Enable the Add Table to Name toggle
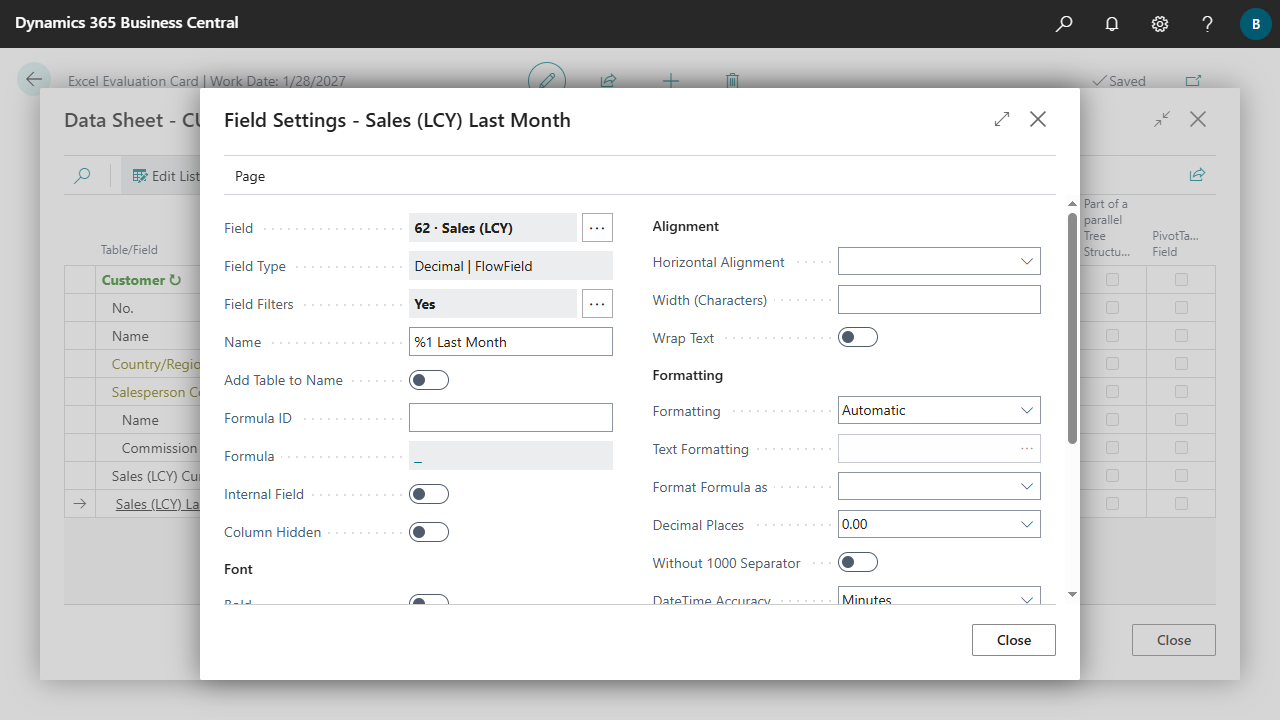The width and height of the screenshot is (1280, 720). pos(429,380)
